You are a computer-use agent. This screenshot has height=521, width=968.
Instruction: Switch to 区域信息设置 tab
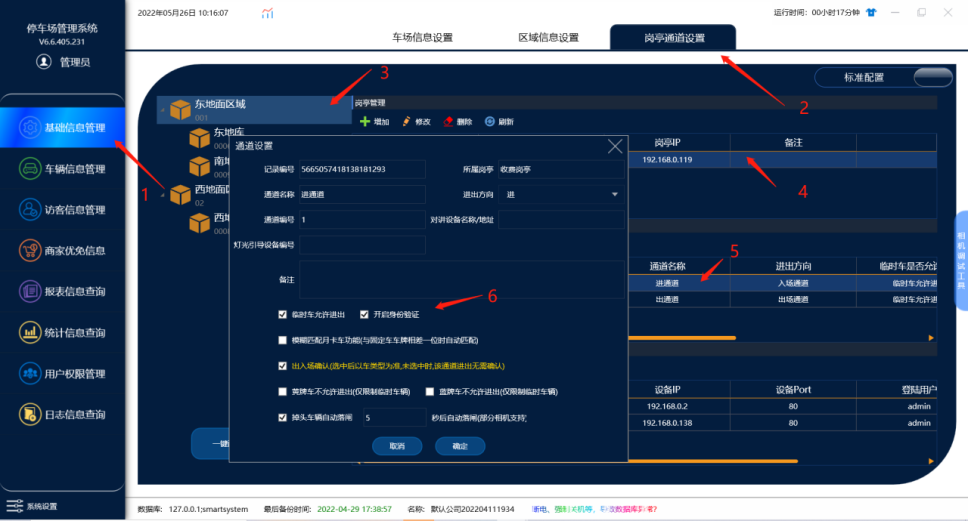(549, 38)
